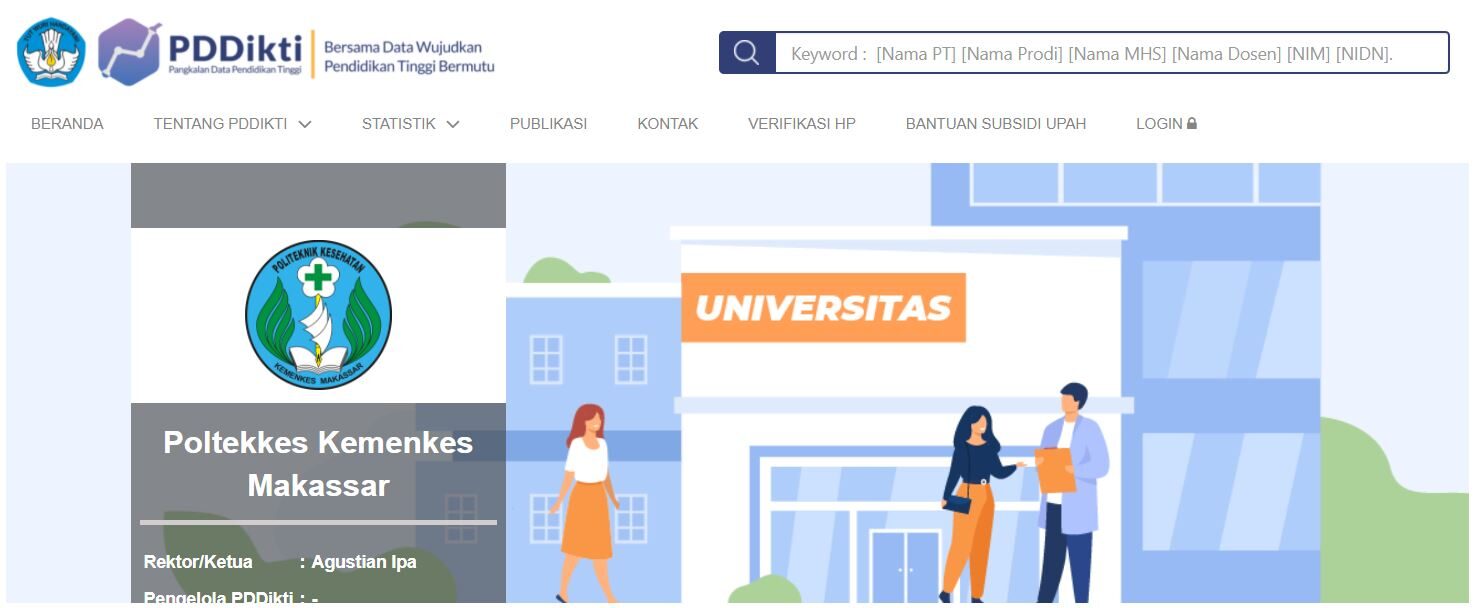Click the Tut Wuri Handayani ministry logo
This screenshot has height=608, width=1482.
click(51, 52)
